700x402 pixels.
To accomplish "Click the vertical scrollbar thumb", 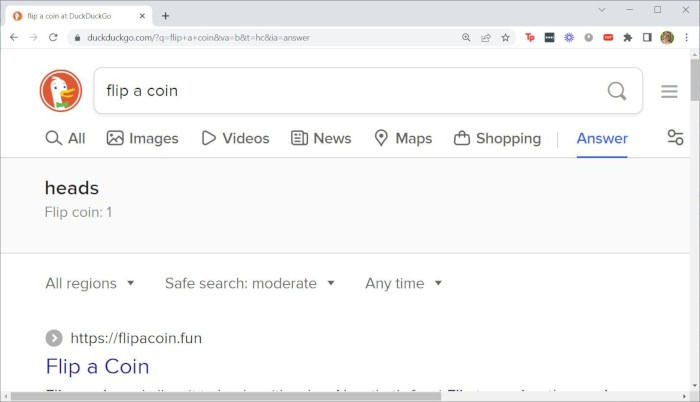I will (695, 80).
